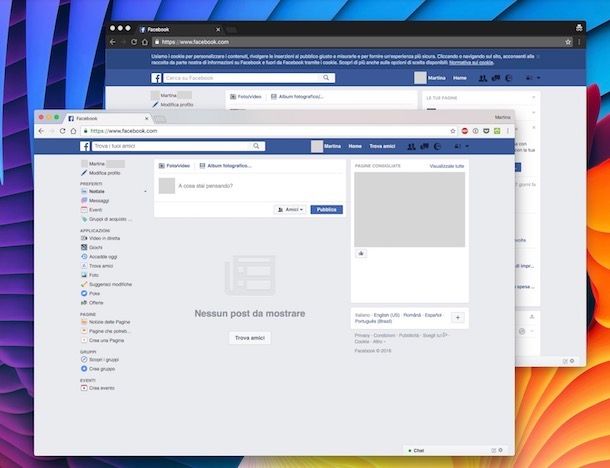This screenshot has width=610, height=468.
Task: Expand the options arrow next to Notizie
Action: 145,191
